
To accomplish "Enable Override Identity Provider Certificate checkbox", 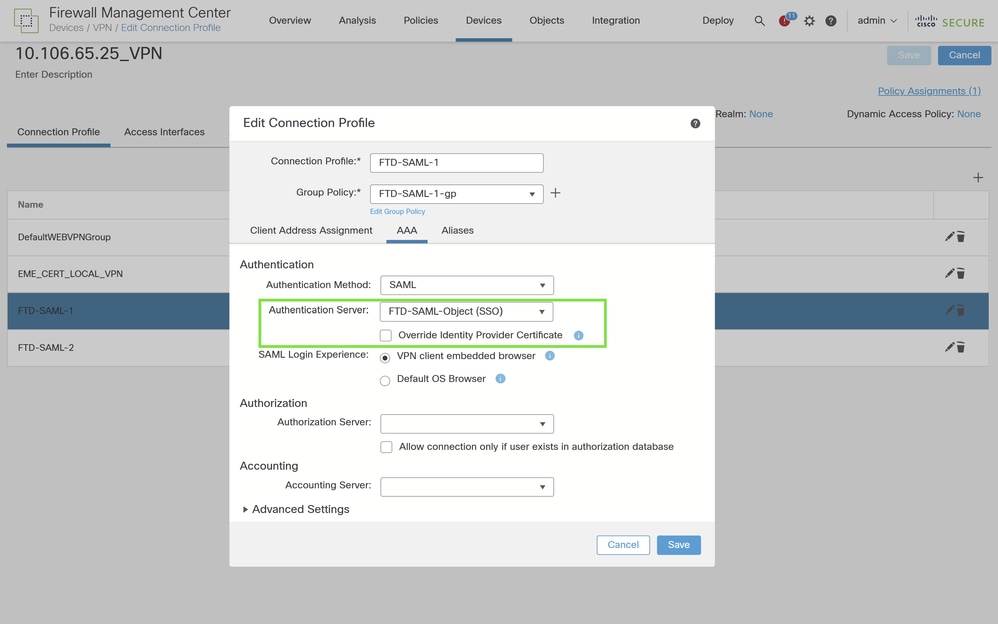I will point(386,336).
